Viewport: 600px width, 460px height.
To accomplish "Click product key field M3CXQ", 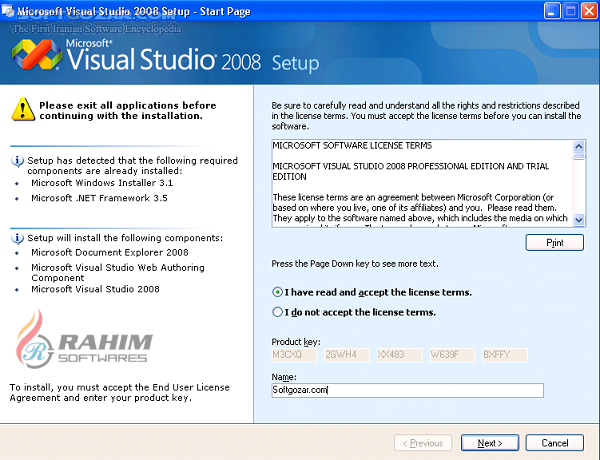I will [x=294, y=355].
